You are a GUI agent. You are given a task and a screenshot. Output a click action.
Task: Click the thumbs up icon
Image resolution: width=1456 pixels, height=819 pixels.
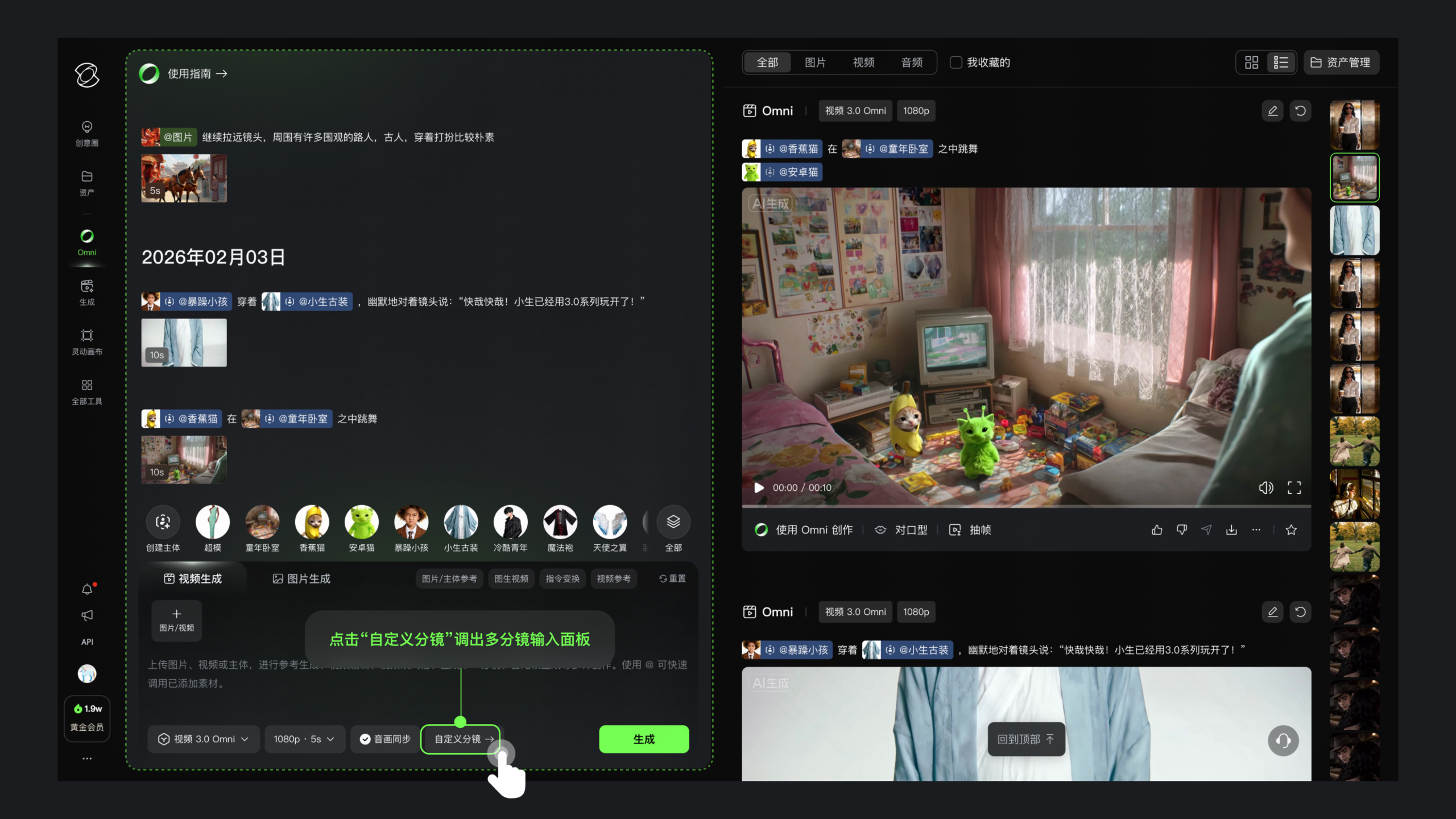point(1157,530)
